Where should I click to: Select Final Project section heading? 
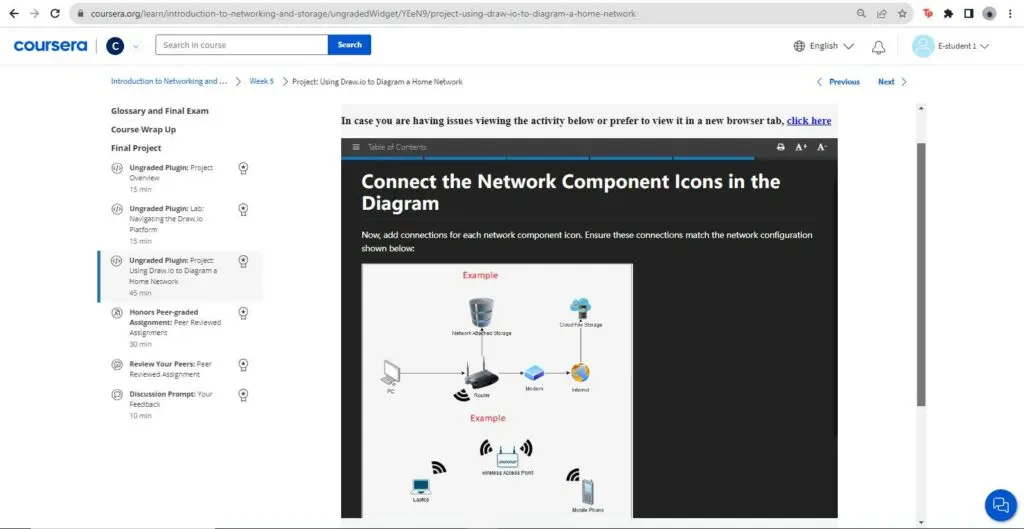coord(136,148)
